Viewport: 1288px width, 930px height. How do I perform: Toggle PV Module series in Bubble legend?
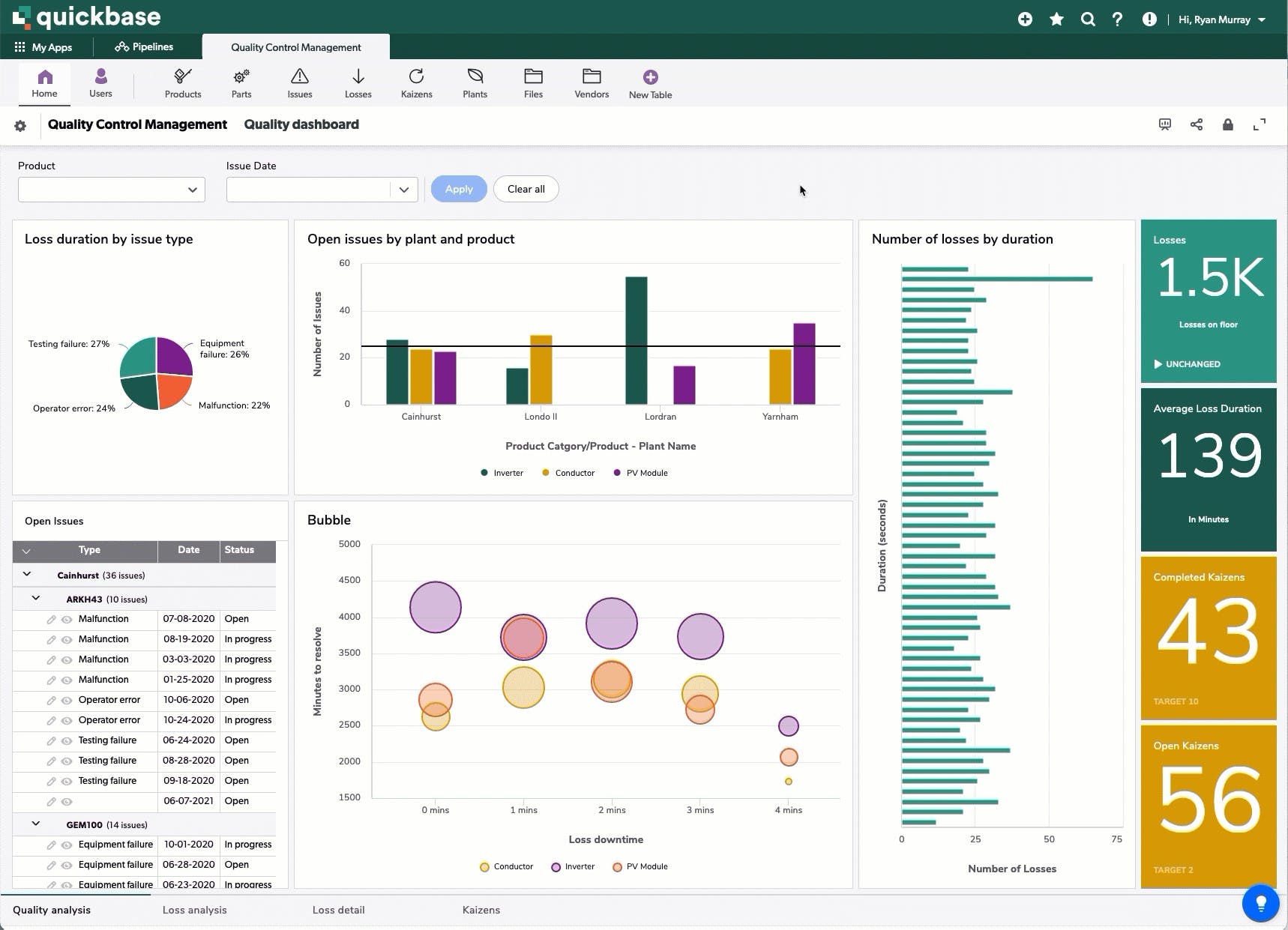pos(640,866)
